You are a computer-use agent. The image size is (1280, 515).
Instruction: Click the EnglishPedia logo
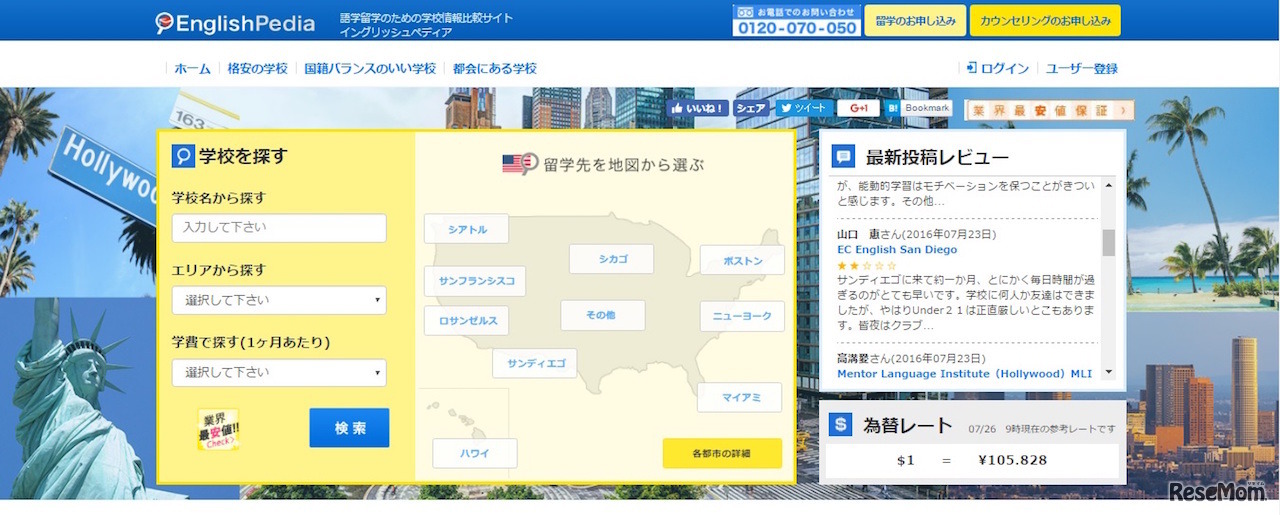coord(235,22)
